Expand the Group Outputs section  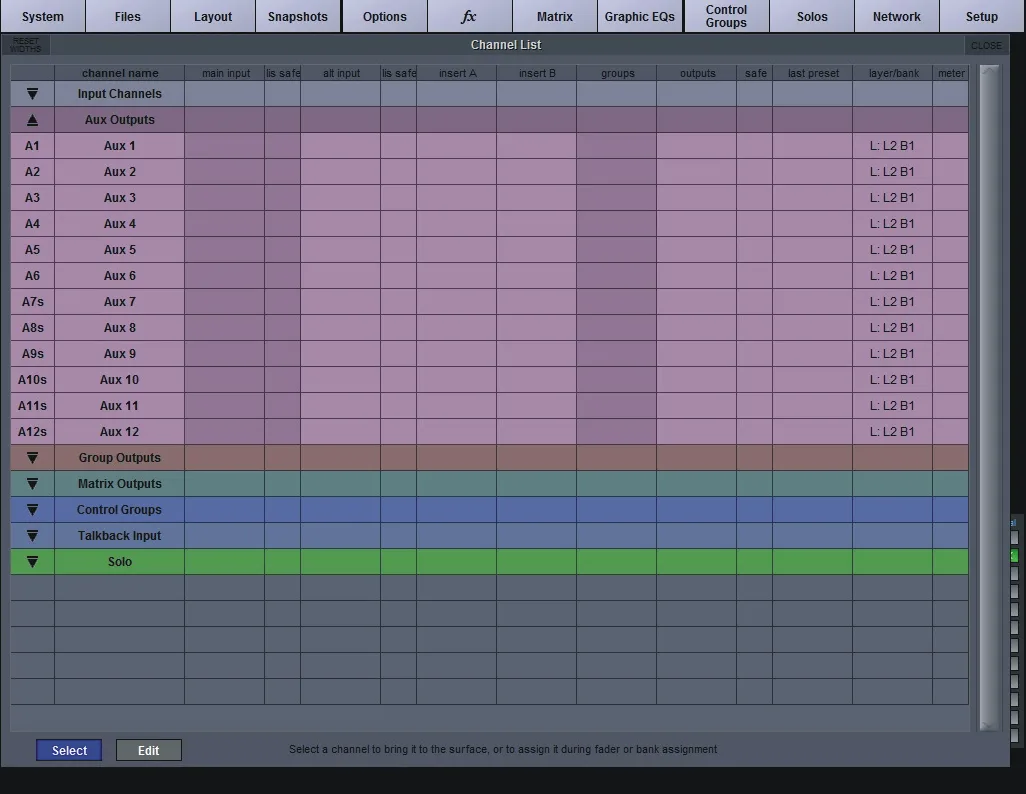point(32,458)
